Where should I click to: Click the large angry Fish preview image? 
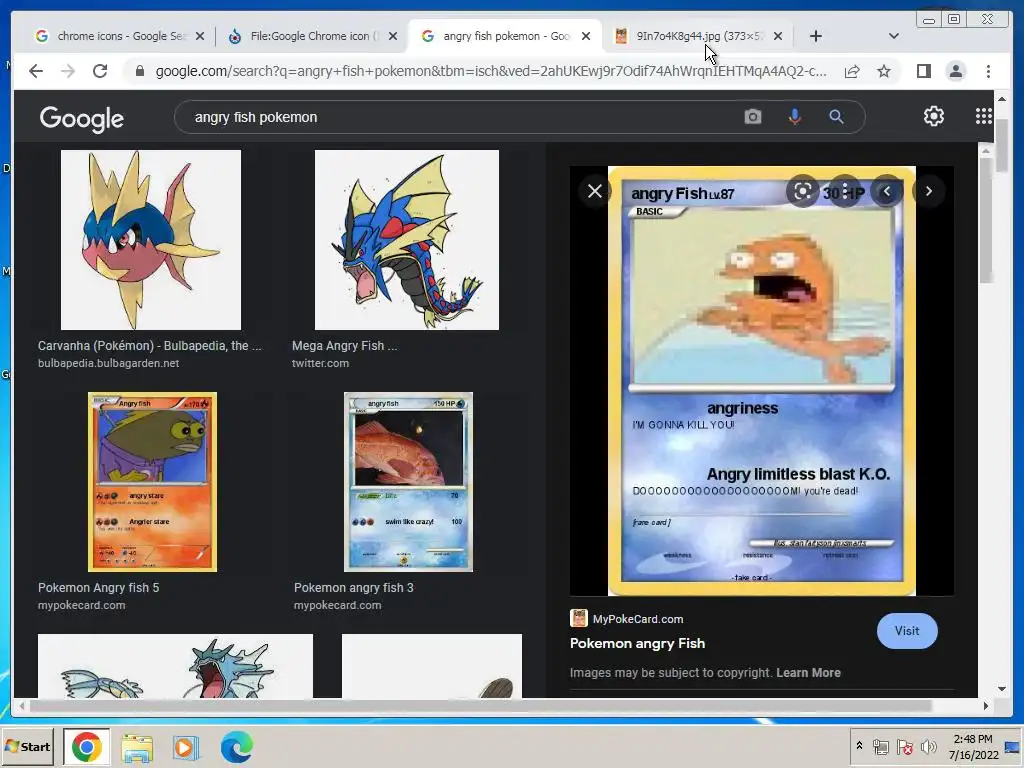(761, 381)
